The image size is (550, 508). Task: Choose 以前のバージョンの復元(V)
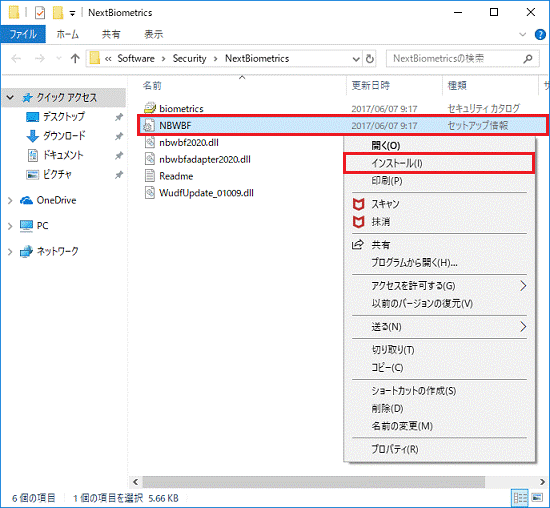click(439, 303)
